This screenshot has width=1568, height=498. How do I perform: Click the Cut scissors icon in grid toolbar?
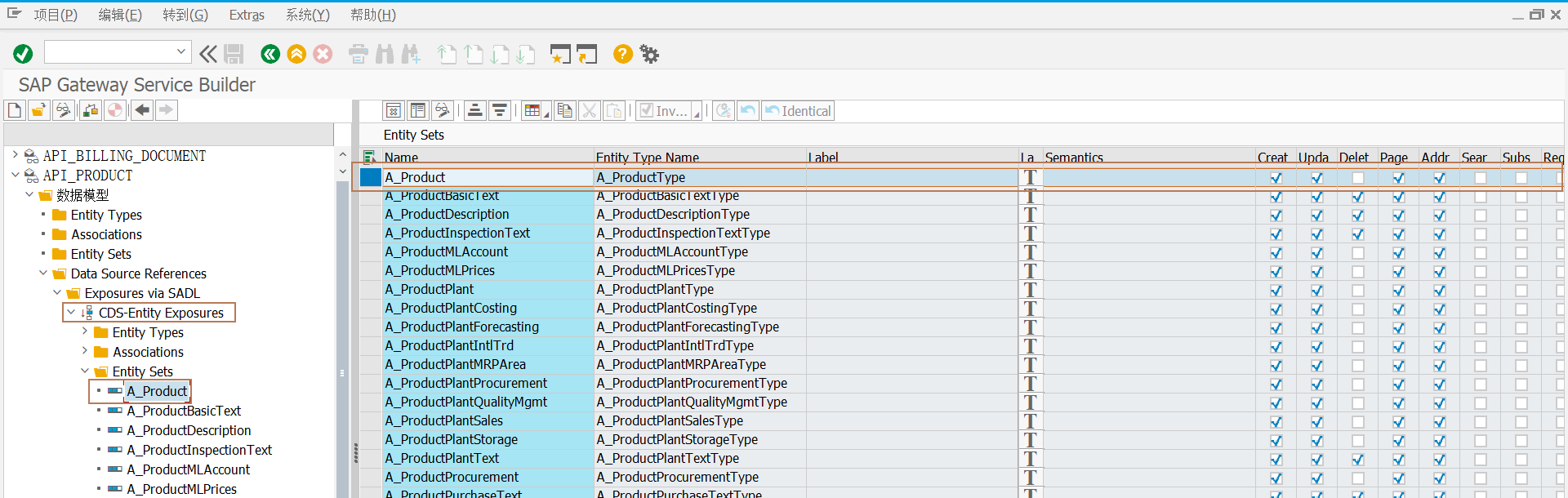point(590,111)
